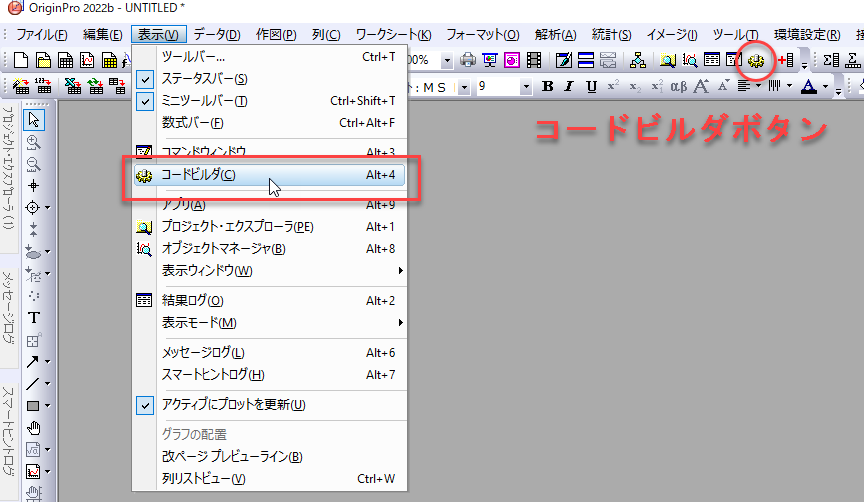The height and width of the screenshot is (502, 864).
Task: Create a new graph window icon
Action: [x=87, y=60]
